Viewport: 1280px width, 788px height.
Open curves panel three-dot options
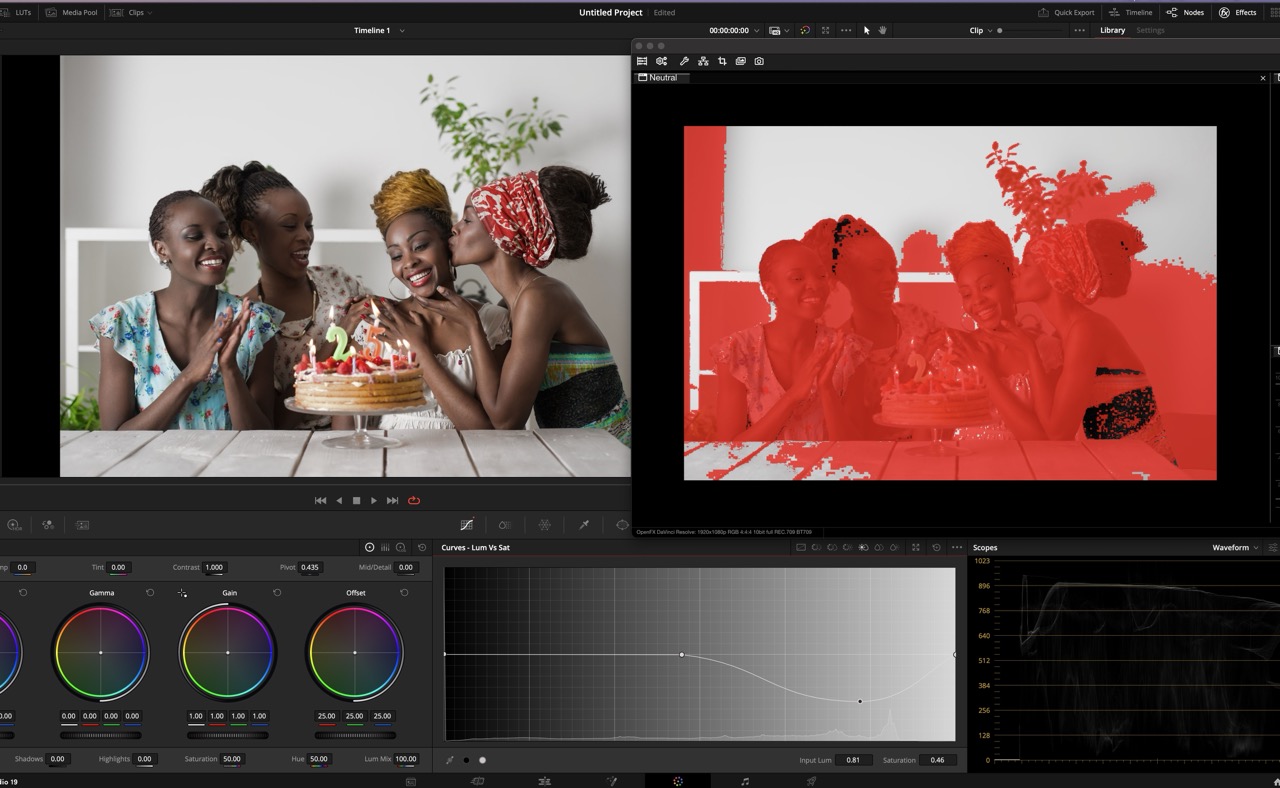click(x=957, y=547)
